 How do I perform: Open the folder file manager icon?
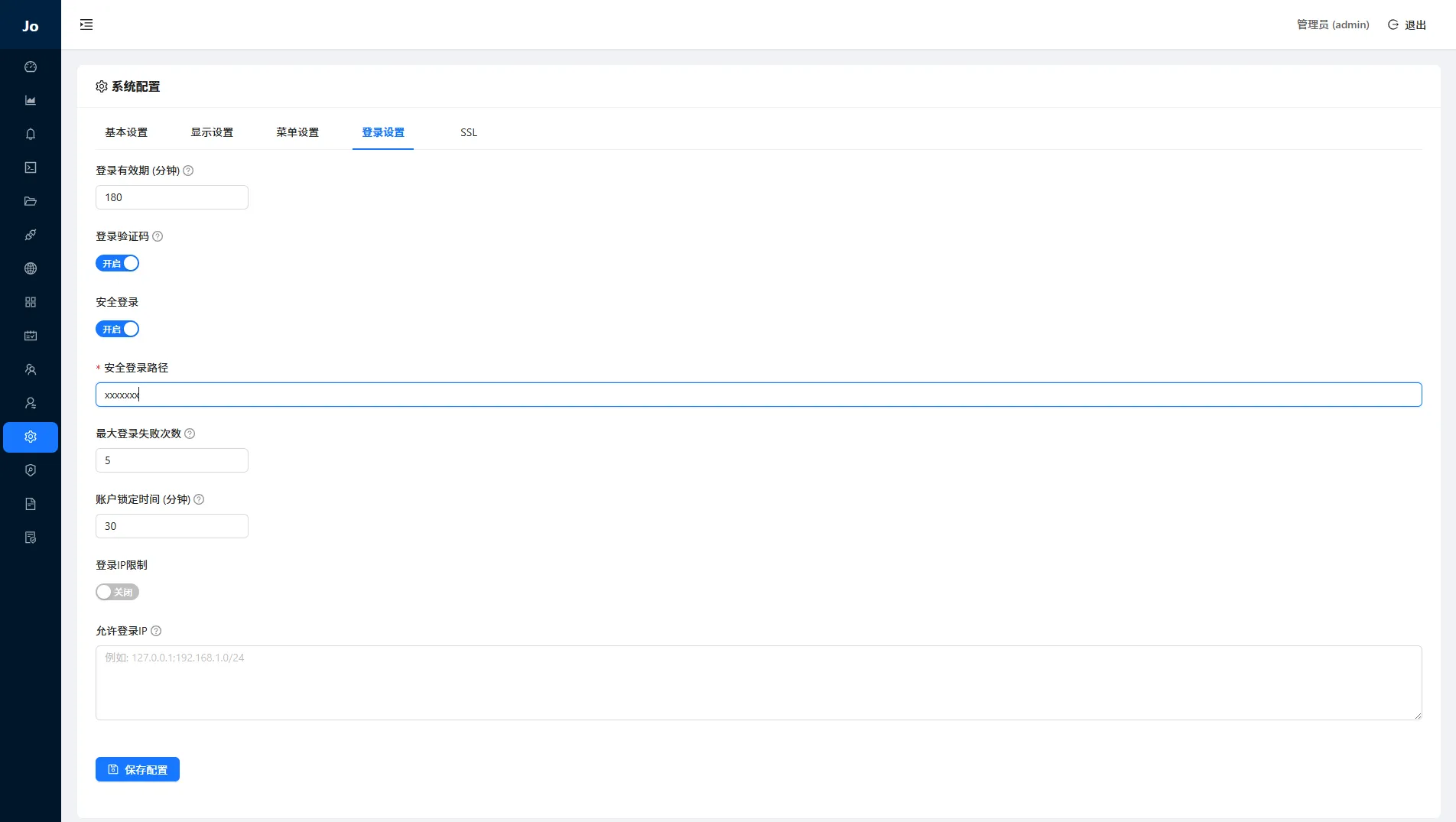[31, 202]
